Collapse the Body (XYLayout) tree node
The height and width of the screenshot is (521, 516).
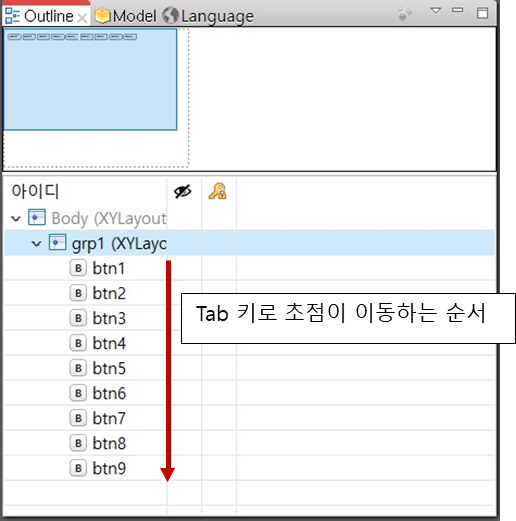pyautogui.click(x=16, y=219)
